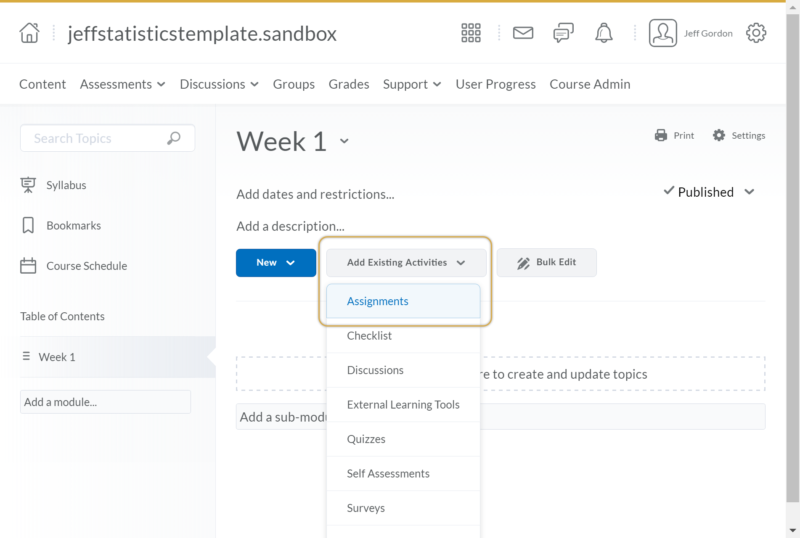Image resolution: width=800 pixels, height=538 pixels.
Task: Open the Week 1 title chevron menu
Action: tap(344, 141)
